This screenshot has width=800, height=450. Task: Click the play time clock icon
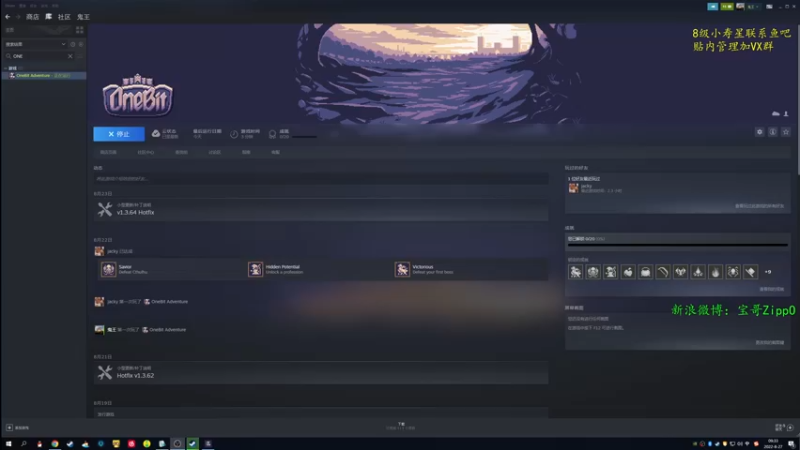(x=234, y=134)
